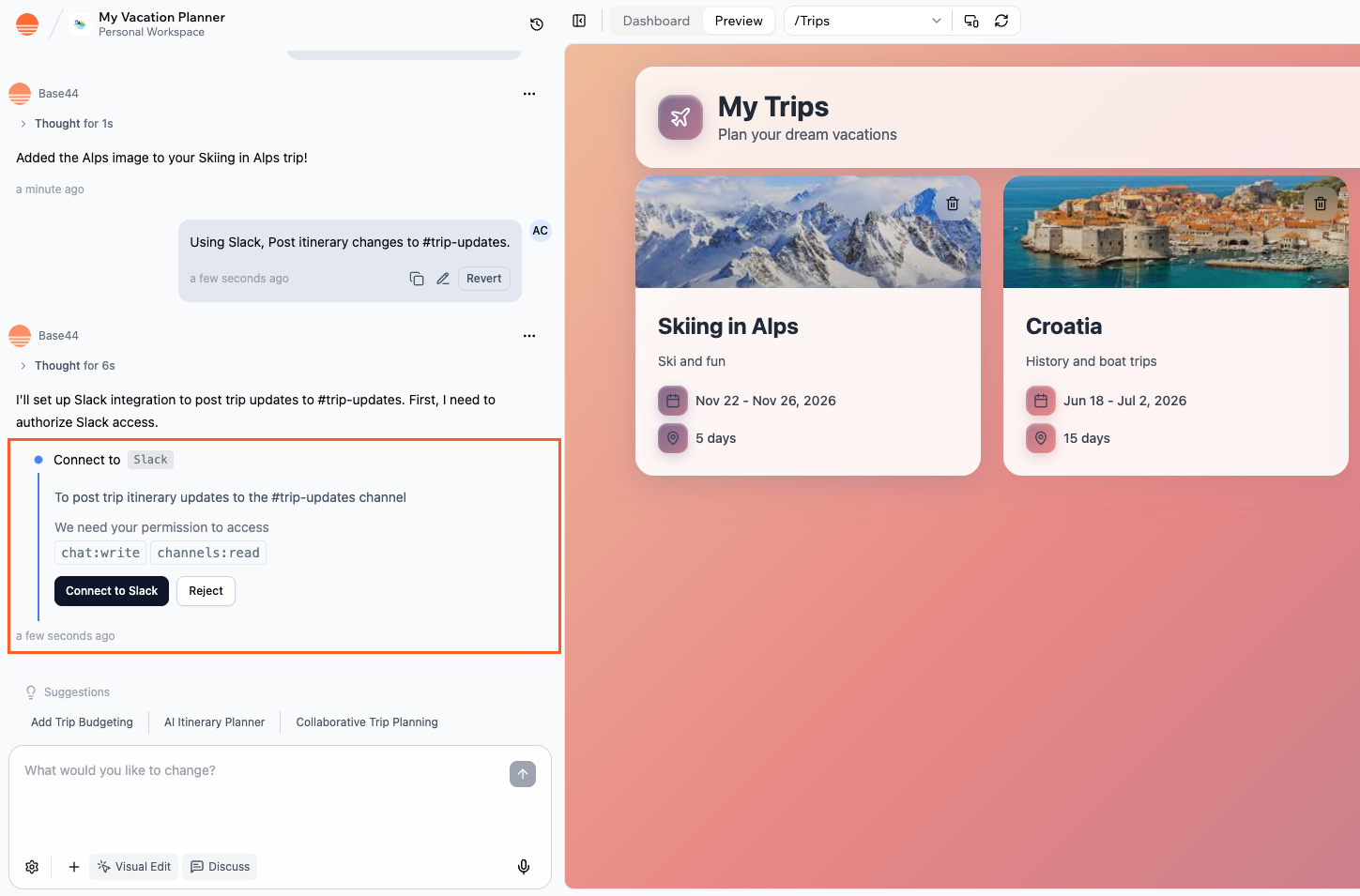
Task: Open chat settings gear
Action: pos(31,866)
